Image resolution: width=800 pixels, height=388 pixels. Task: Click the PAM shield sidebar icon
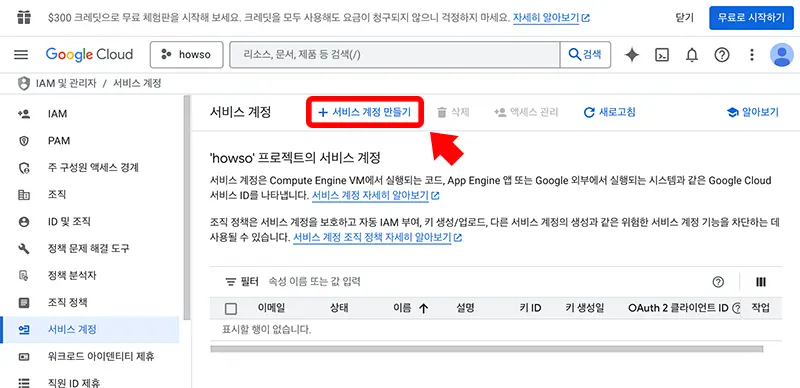click(x=23, y=141)
